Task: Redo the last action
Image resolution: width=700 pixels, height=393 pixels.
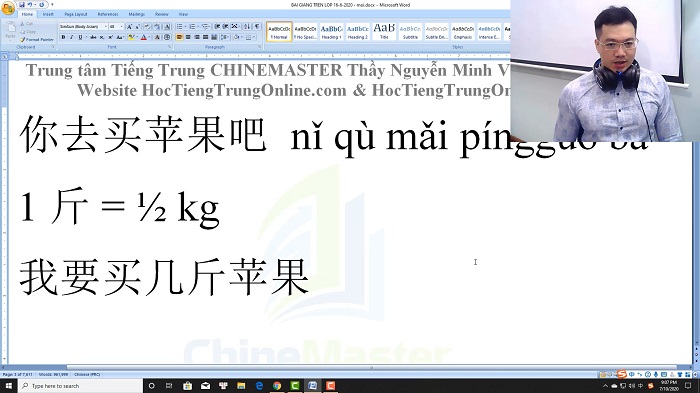Action: coord(41,5)
